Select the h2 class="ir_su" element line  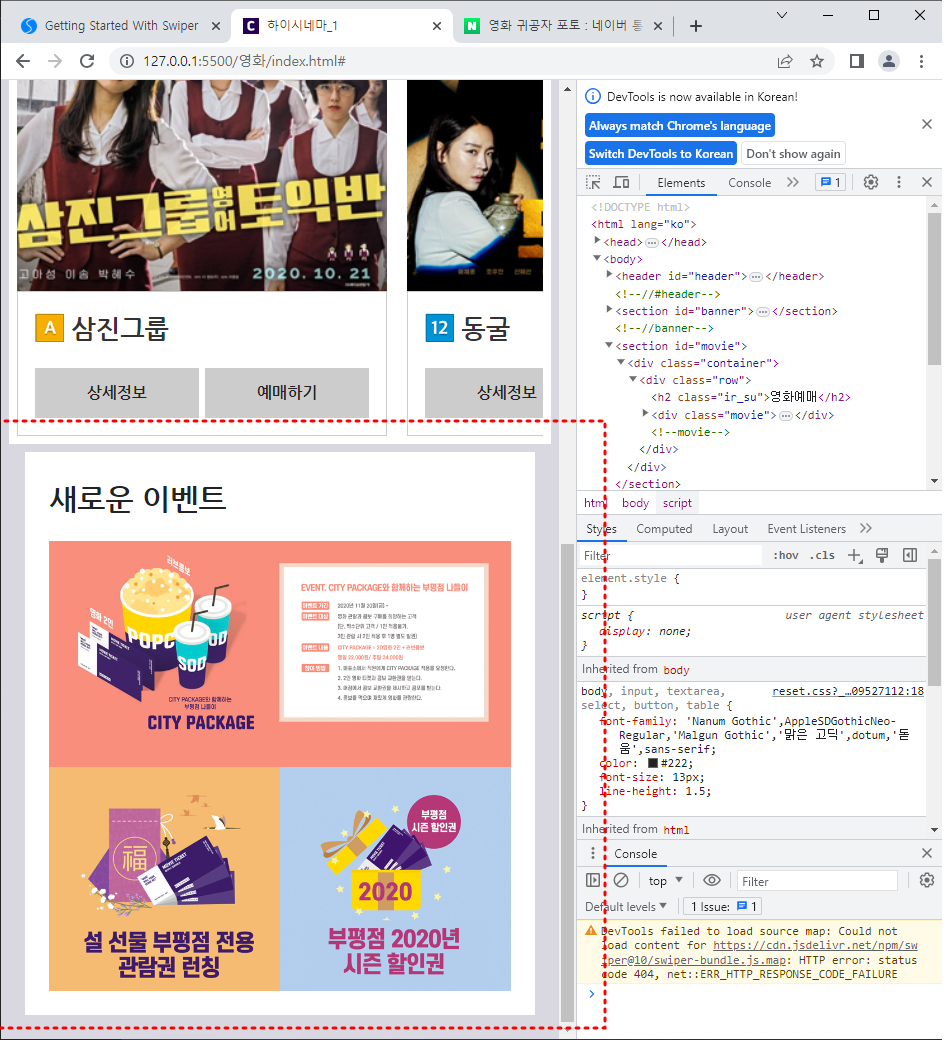(750, 397)
